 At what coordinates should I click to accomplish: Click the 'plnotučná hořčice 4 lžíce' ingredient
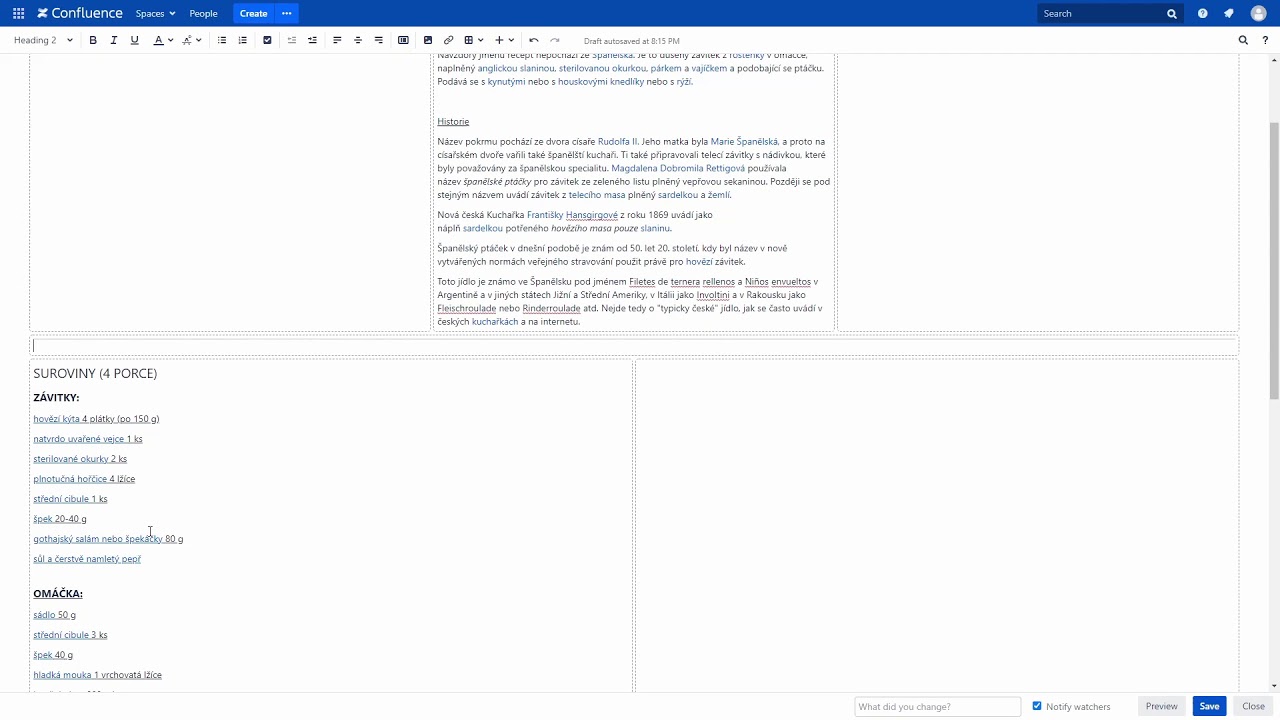pos(84,479)
